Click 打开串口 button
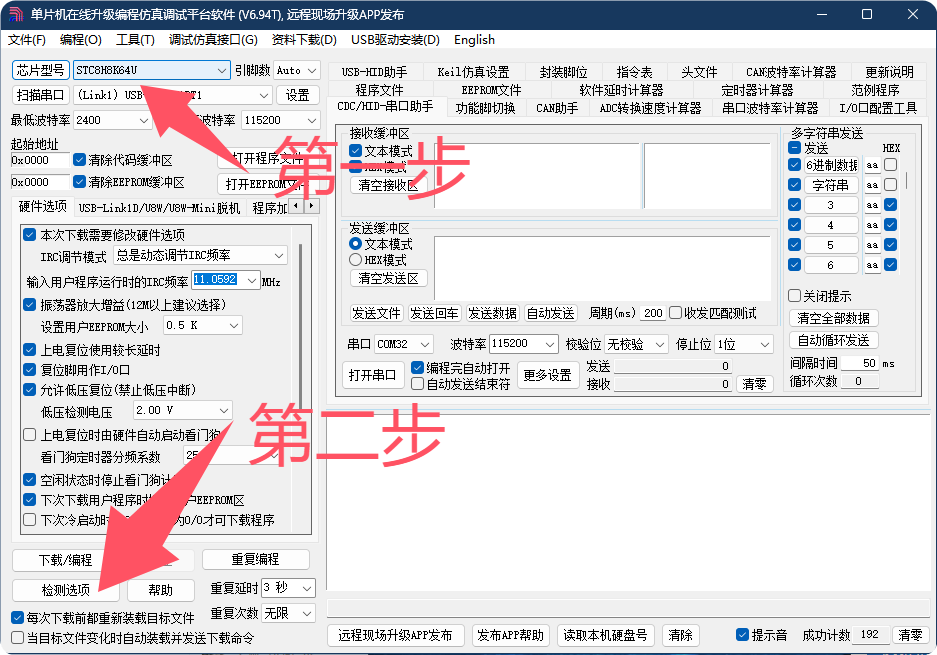This screenshot has width=937, height=655. tap(372, 375)
